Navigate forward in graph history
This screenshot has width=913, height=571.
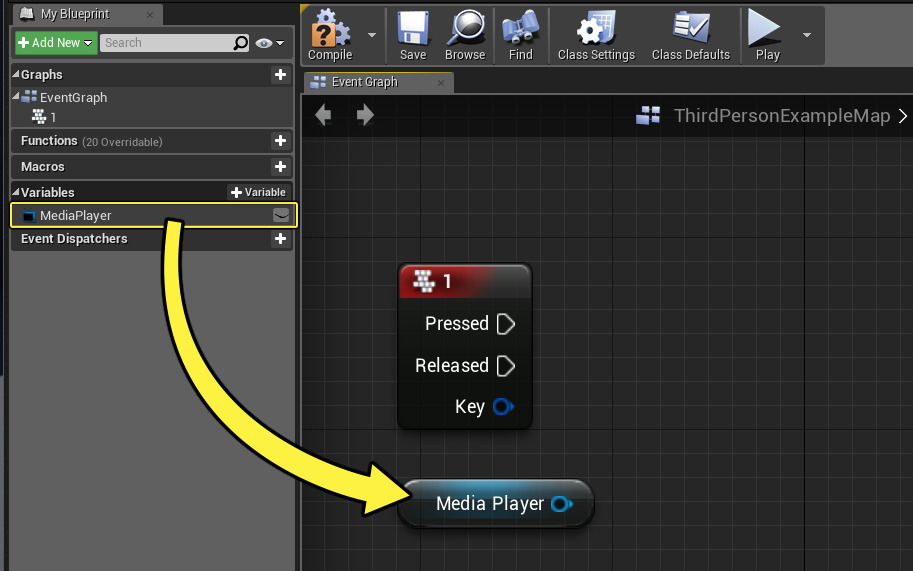point(365,115)
